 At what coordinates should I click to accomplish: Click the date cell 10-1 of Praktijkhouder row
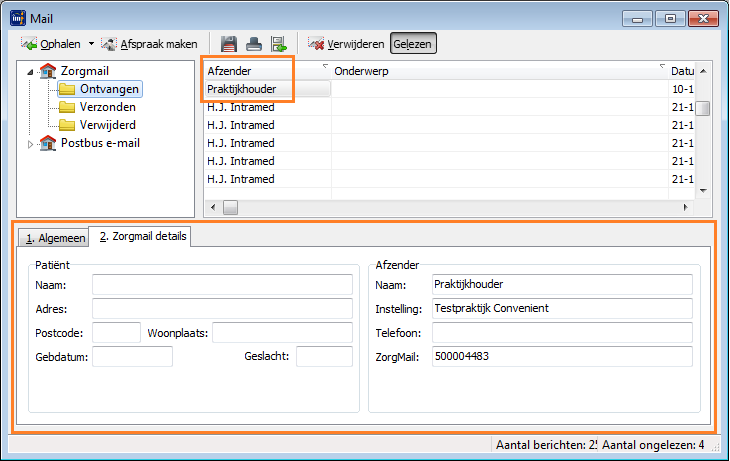pyautogui.click(x=682, y=89)
